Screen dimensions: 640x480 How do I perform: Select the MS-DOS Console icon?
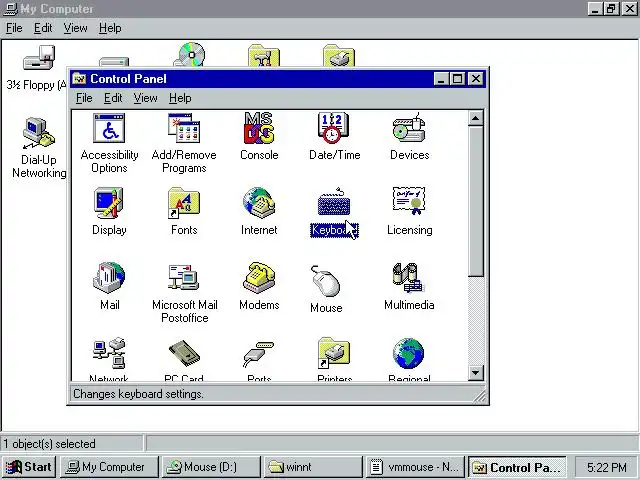point(259,129)
